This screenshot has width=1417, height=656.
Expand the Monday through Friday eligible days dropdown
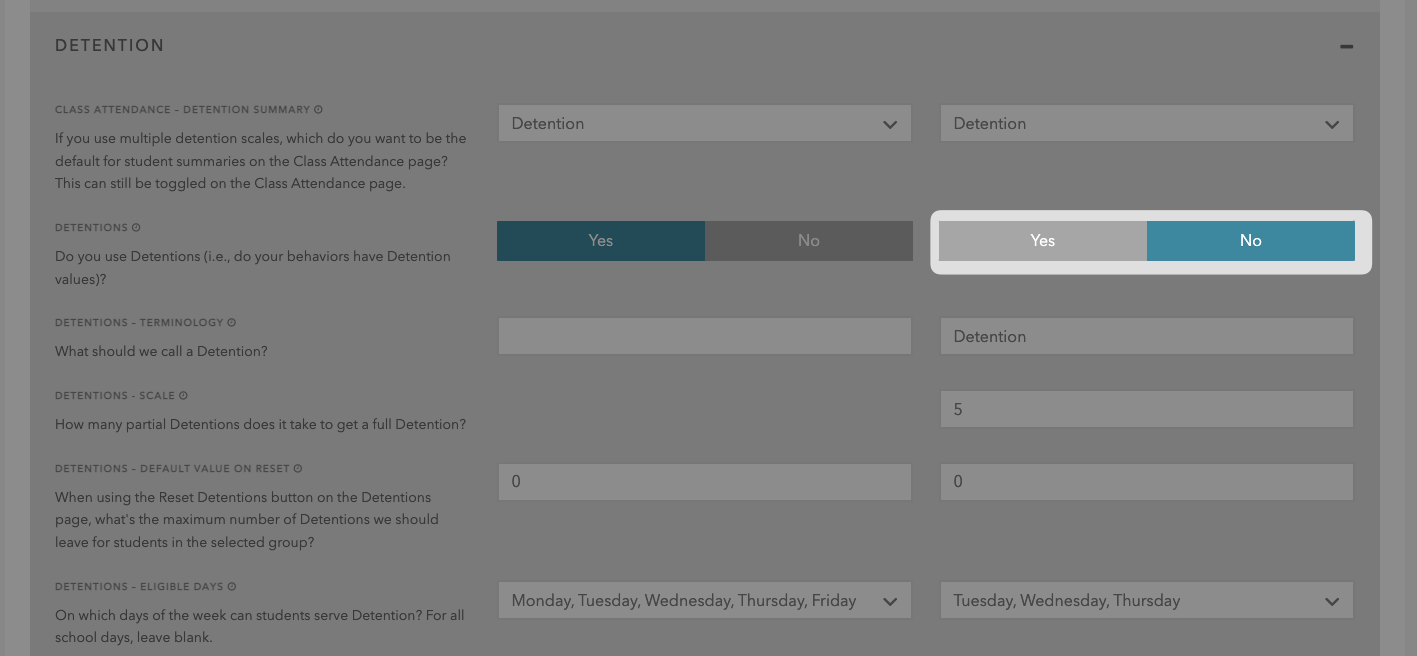704,601
